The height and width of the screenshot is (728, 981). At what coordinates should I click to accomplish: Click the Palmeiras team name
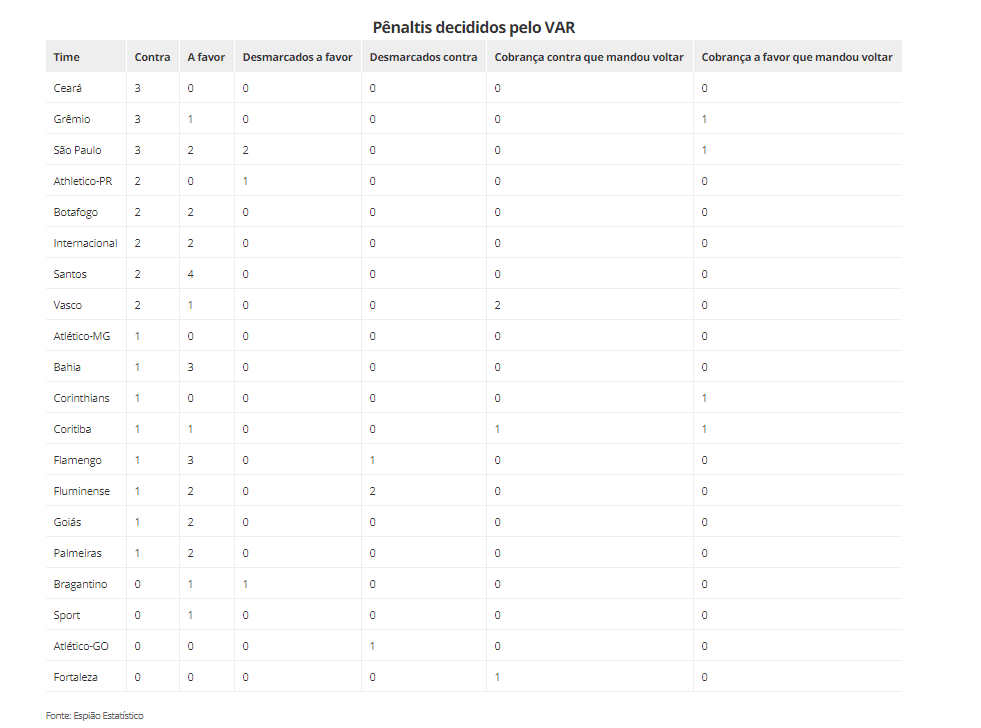(78, 553)
